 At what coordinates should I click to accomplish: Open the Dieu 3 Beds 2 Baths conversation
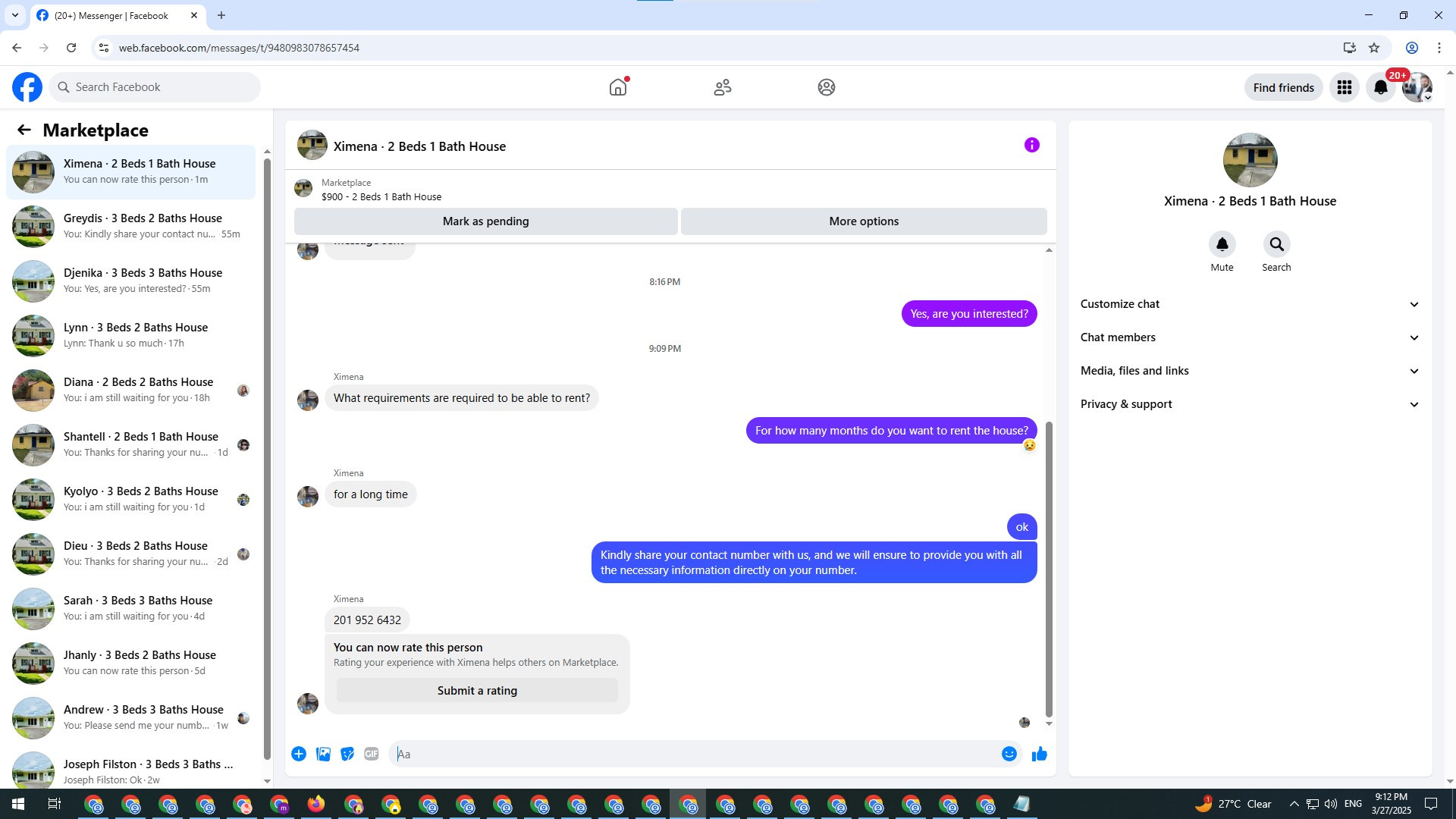click(131, 554)
